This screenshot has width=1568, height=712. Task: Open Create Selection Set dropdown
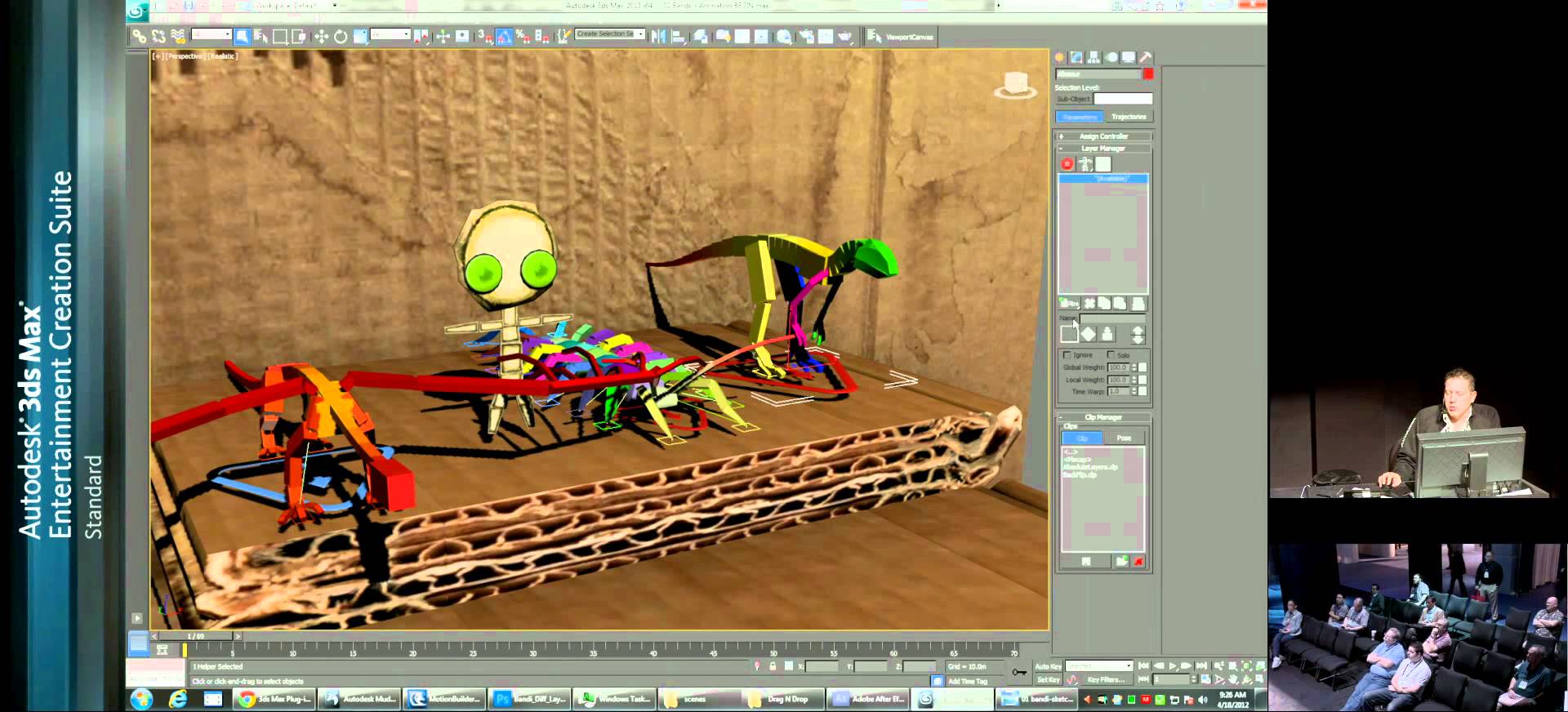point(610,34)
